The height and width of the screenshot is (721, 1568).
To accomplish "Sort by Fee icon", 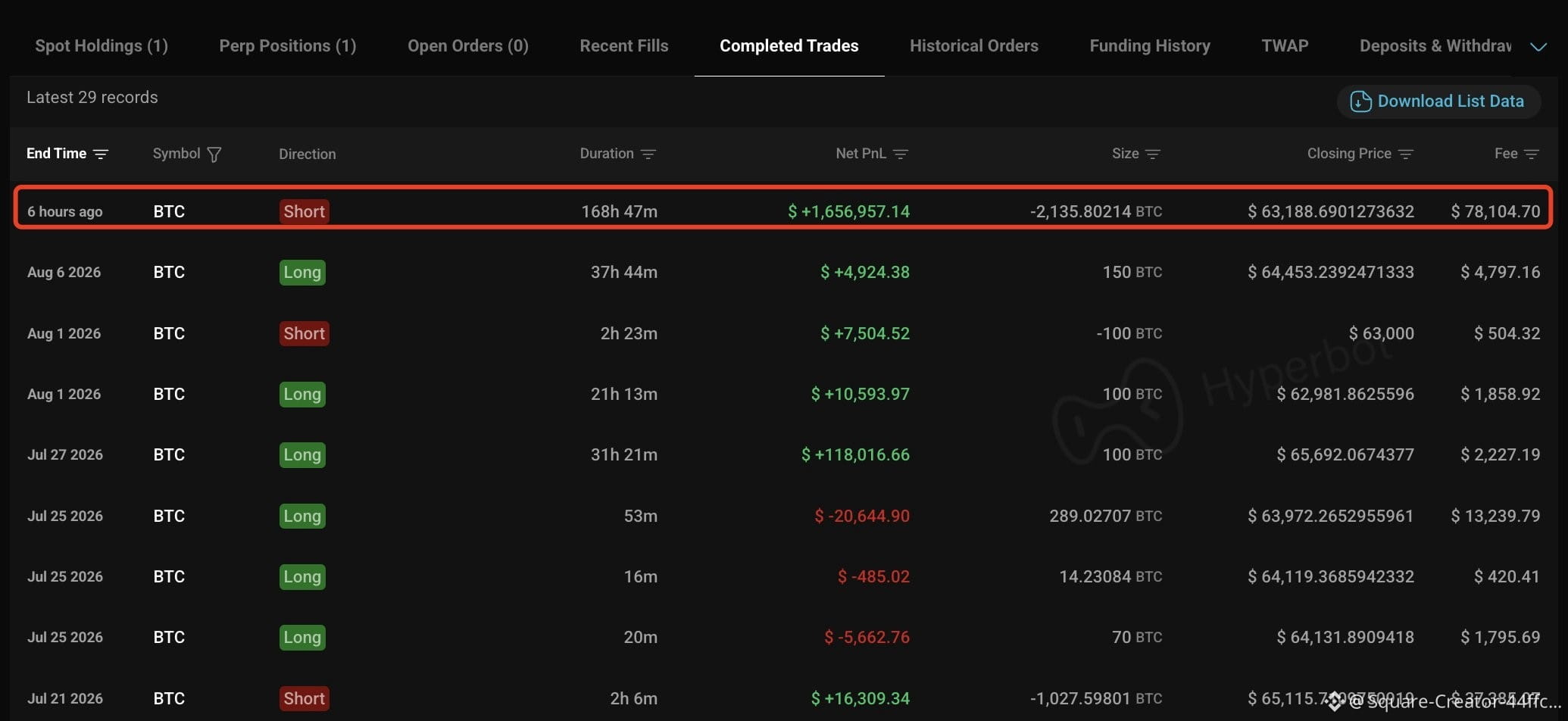I will point(1531,154).
